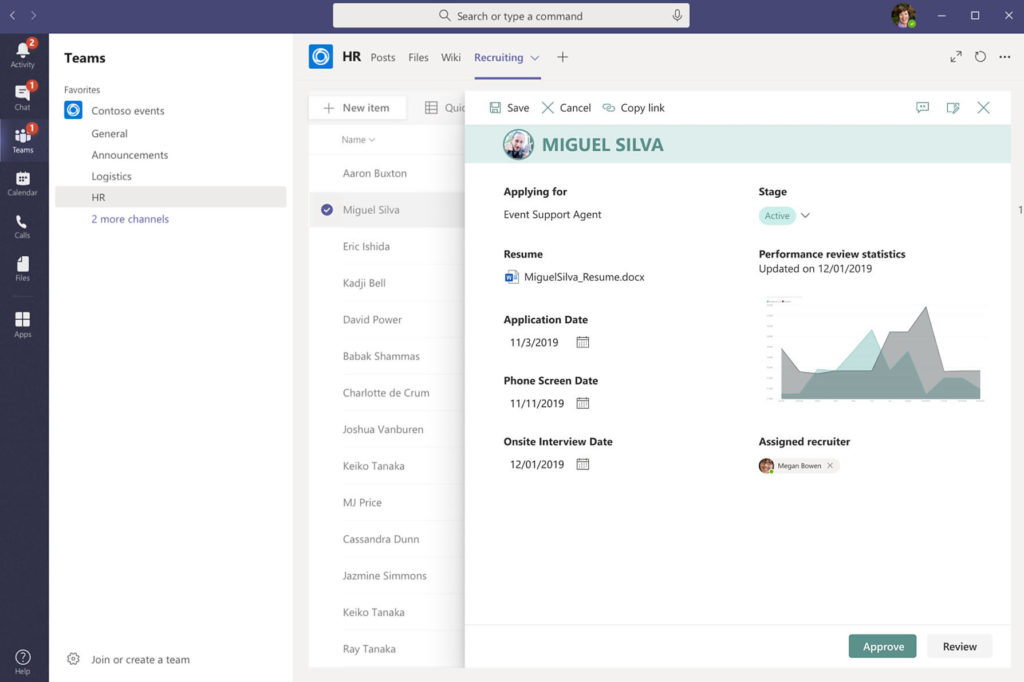Close the Miguel Silva details panel
The image size is (1024, 682).
click(x=983, y=108)
